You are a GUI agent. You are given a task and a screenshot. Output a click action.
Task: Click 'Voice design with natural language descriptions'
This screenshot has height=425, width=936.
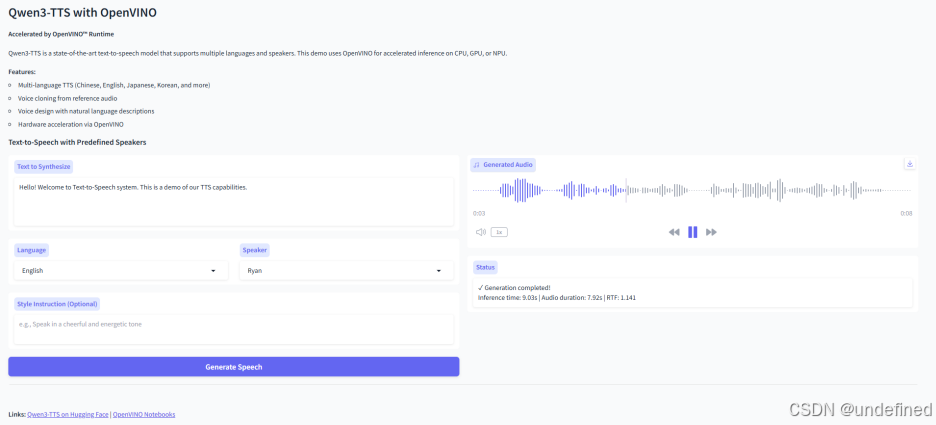point(86,111)
